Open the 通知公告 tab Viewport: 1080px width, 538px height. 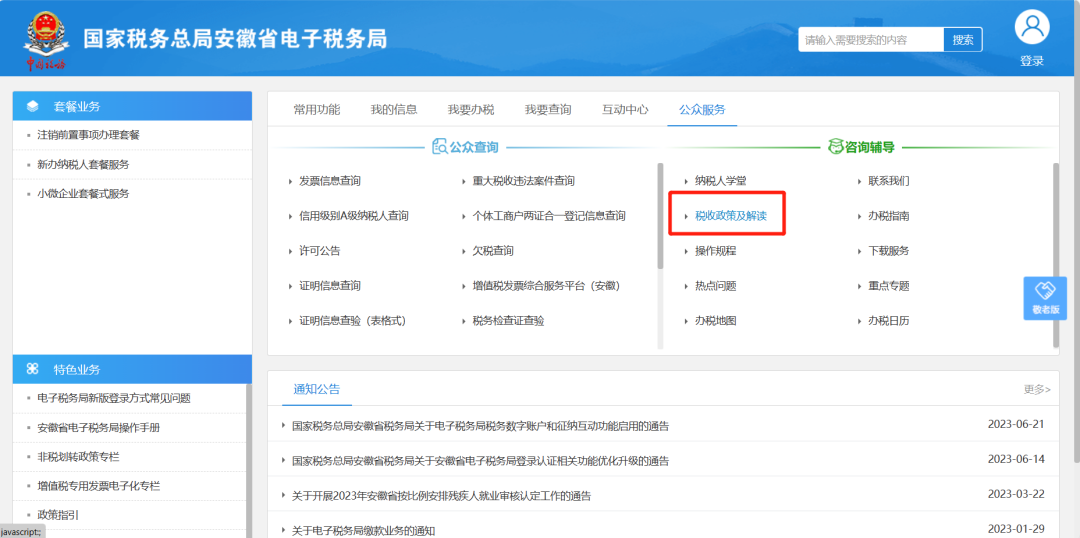click(317, 389)
